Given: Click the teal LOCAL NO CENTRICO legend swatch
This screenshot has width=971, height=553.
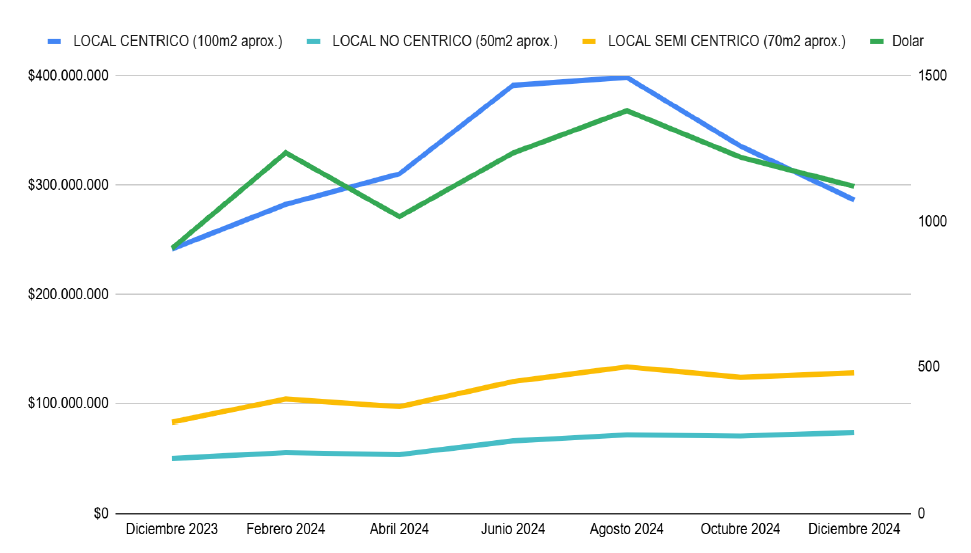Looking at the screenshot, I should 315,41.
